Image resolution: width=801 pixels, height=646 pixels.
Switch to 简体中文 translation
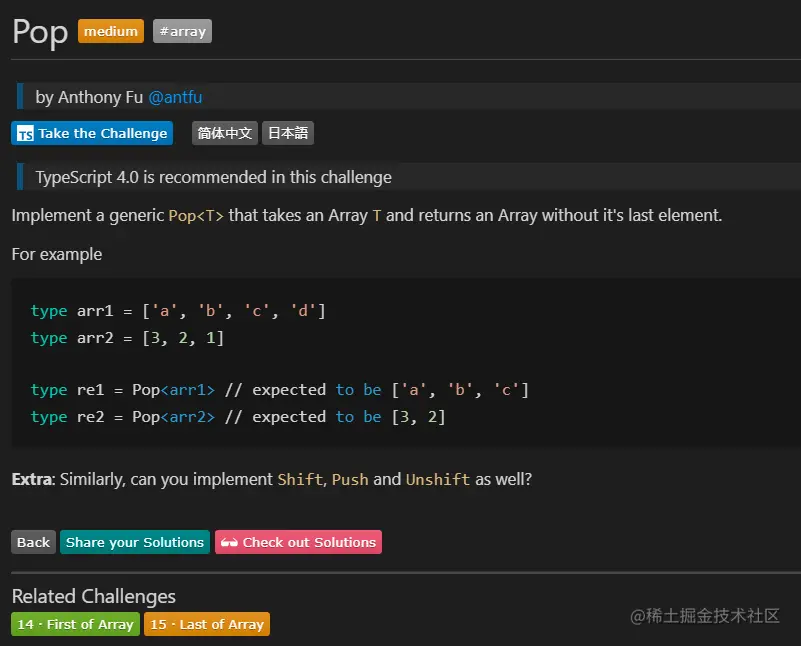coord(225,133)
